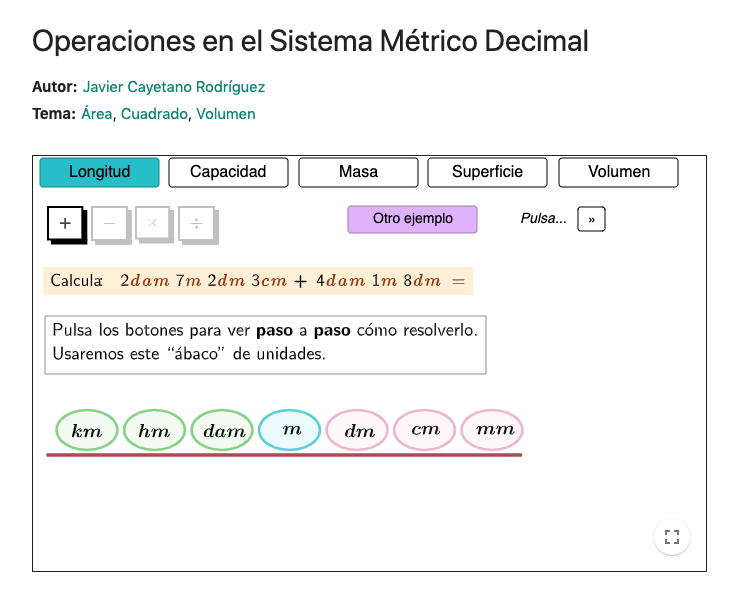Select the division operation button

pyautogui.click(x=196, y=223)
